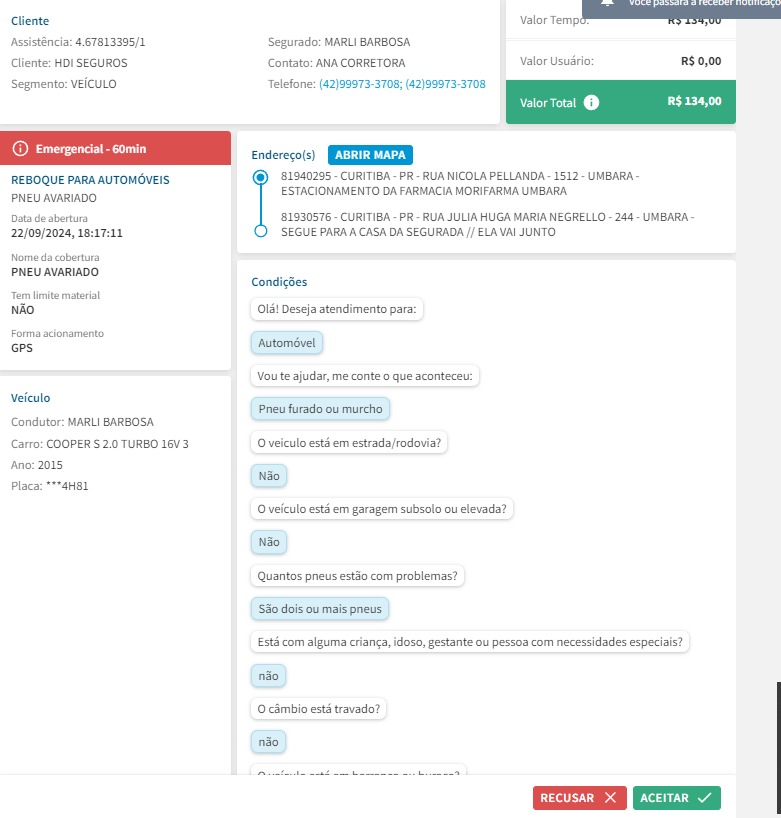This screenshot has width=781, height=818.
Task: Decline the service with RECUSAR button
Action: coord(579,798)
